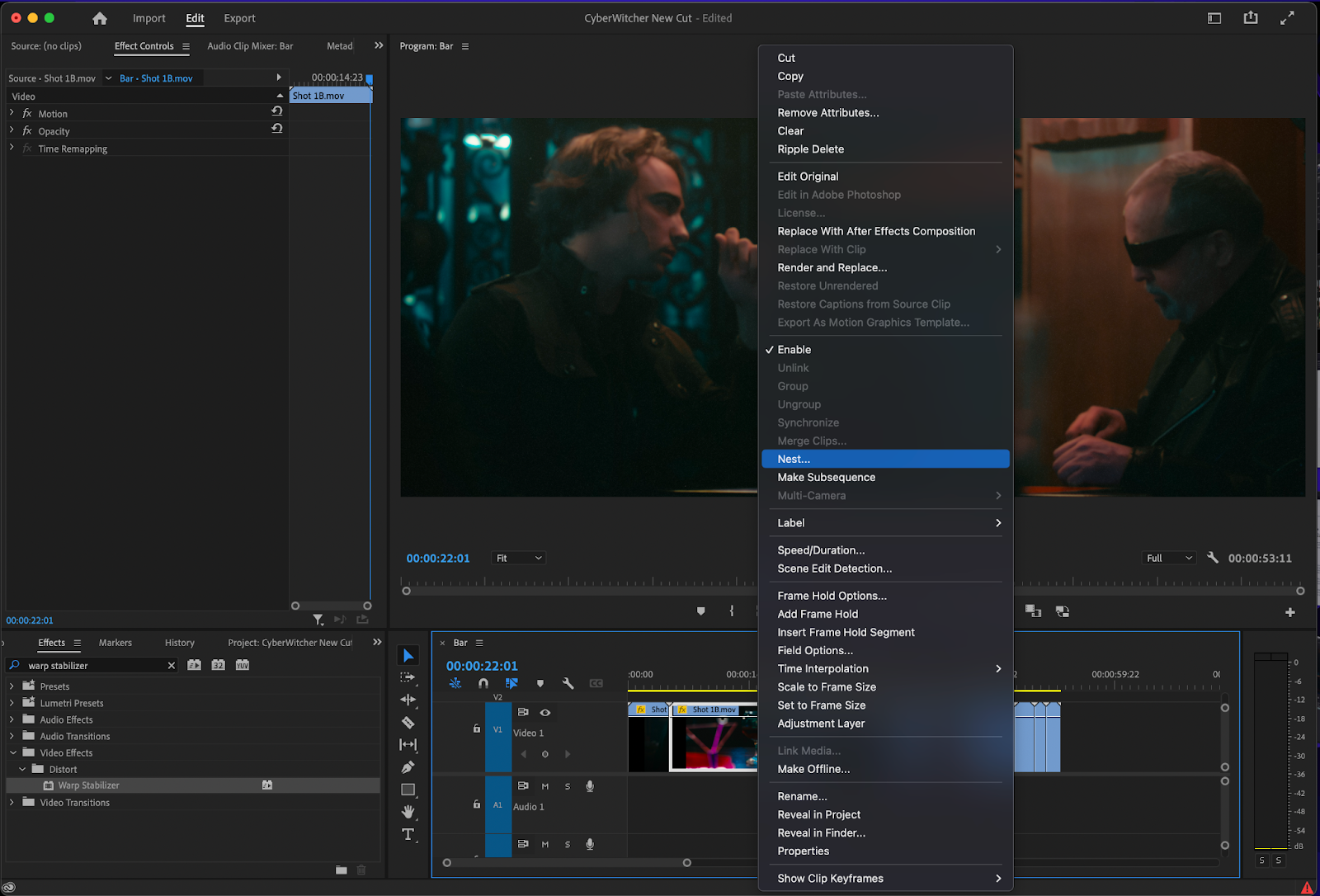Expand the Presets bin
1320x896 pixels.
[x=12, y=686]
